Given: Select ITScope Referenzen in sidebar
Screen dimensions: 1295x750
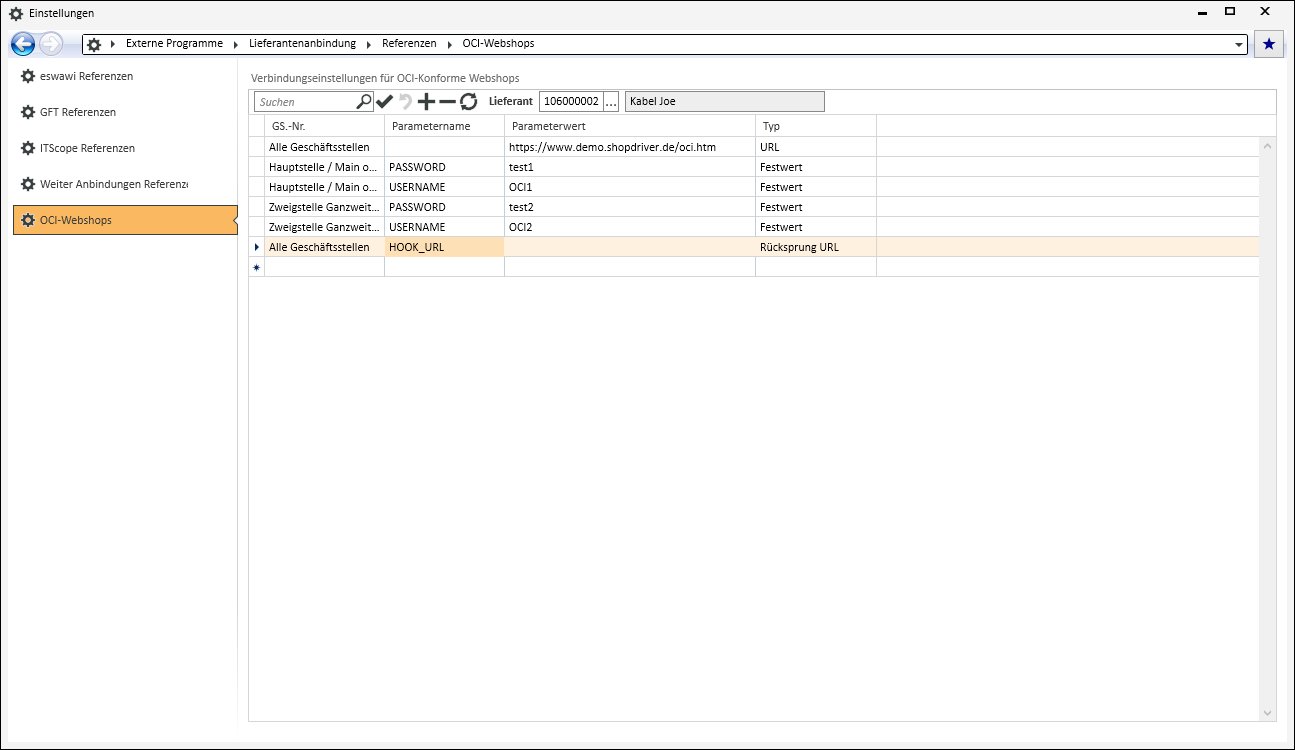Looking at the screenshot, I should [125, 148].
